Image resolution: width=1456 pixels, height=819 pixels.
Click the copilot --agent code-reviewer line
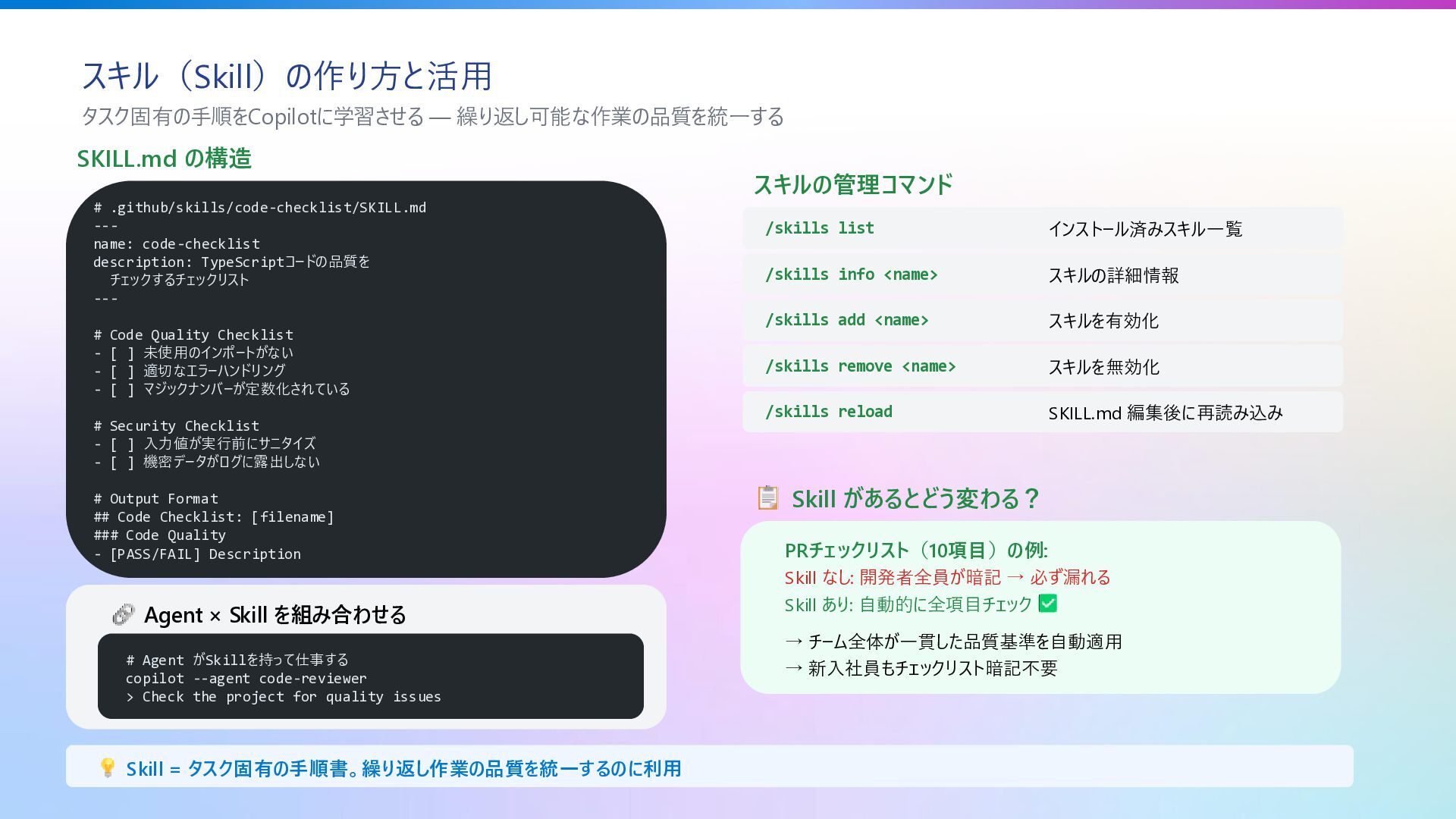point(246,679)
